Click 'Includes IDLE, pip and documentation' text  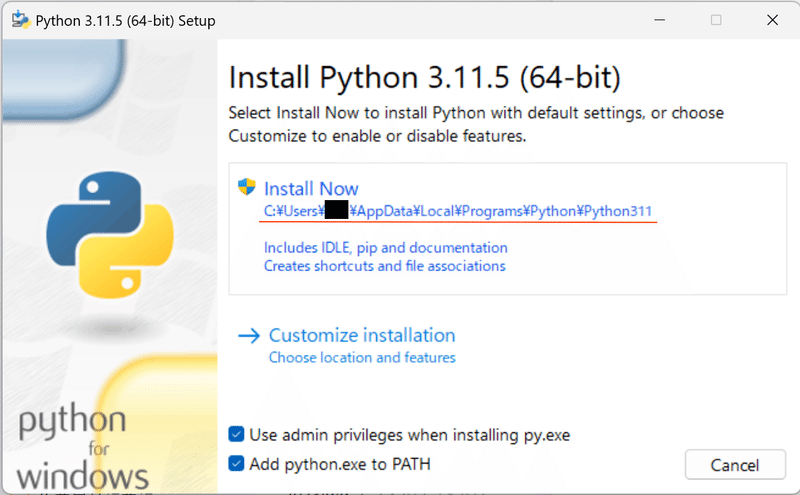tap(386, 248)
